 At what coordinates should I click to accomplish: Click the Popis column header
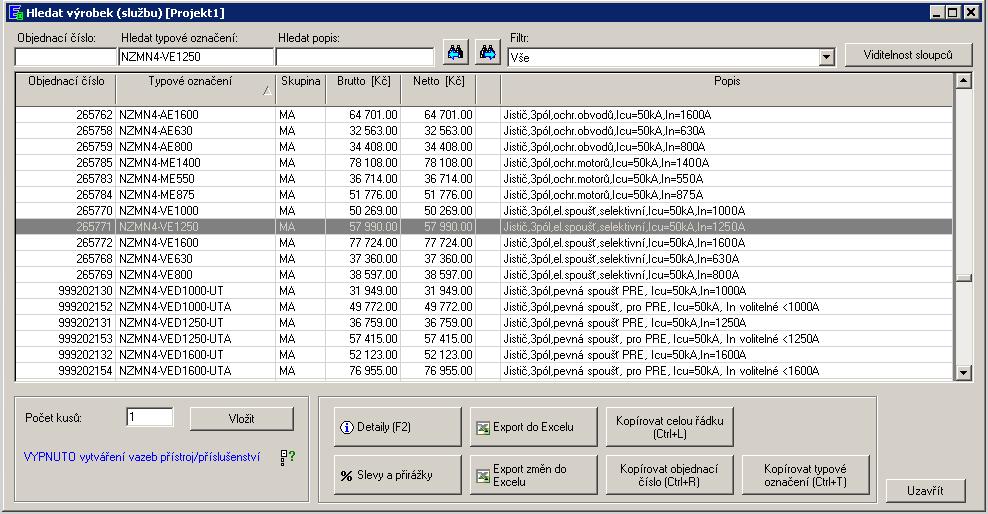(x=727, y=89)
